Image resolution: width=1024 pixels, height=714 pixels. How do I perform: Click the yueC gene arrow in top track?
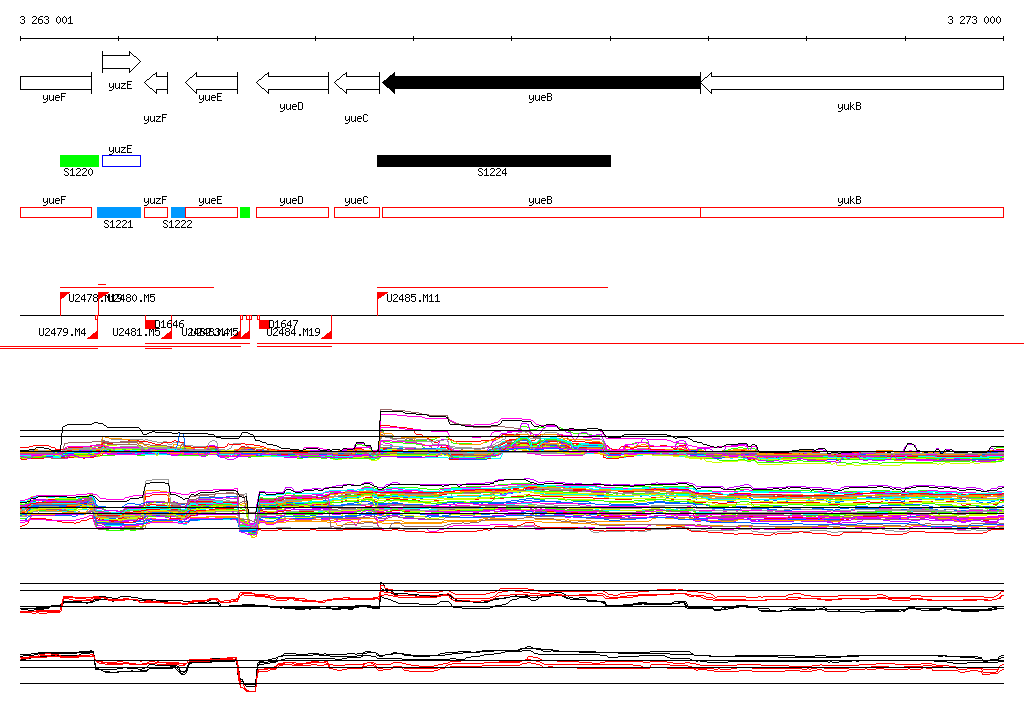tap(357, 83)
